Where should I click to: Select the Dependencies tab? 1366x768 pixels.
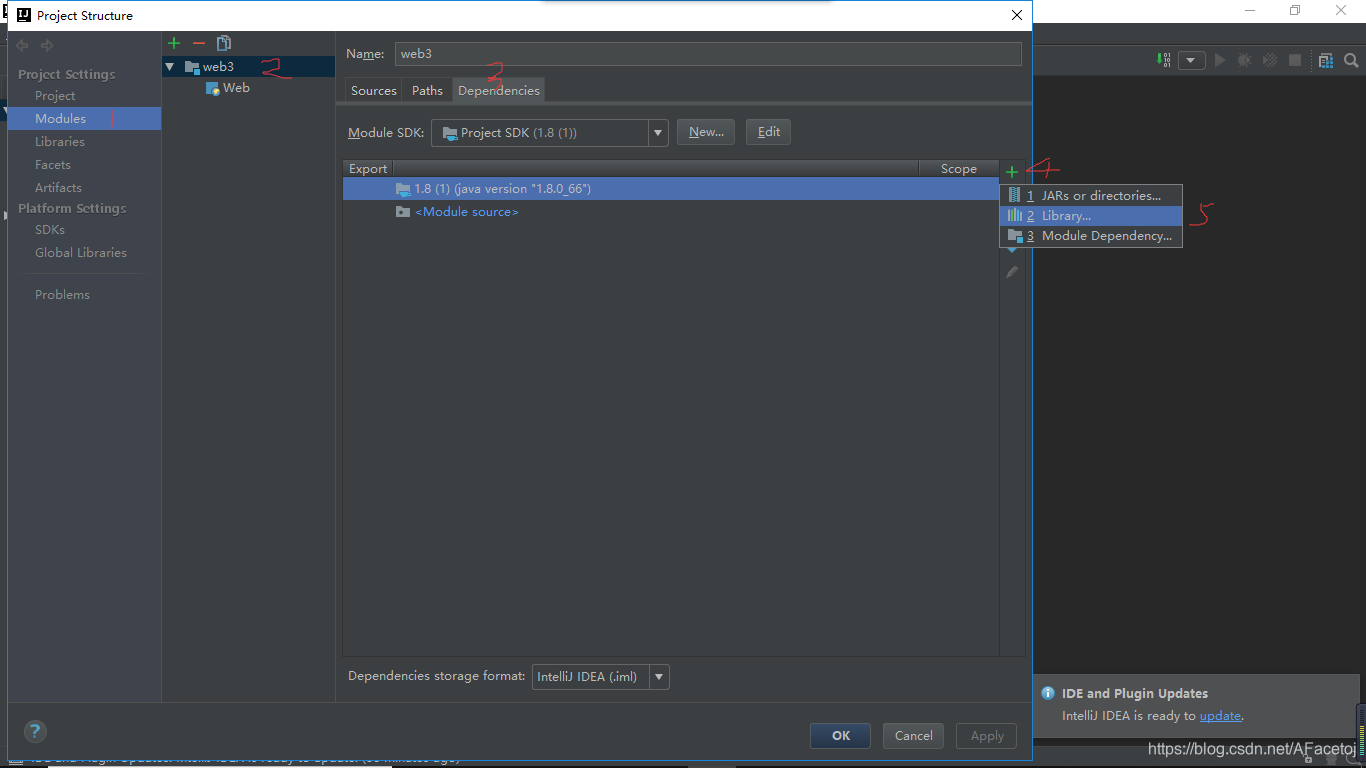(x=499, y=90)
